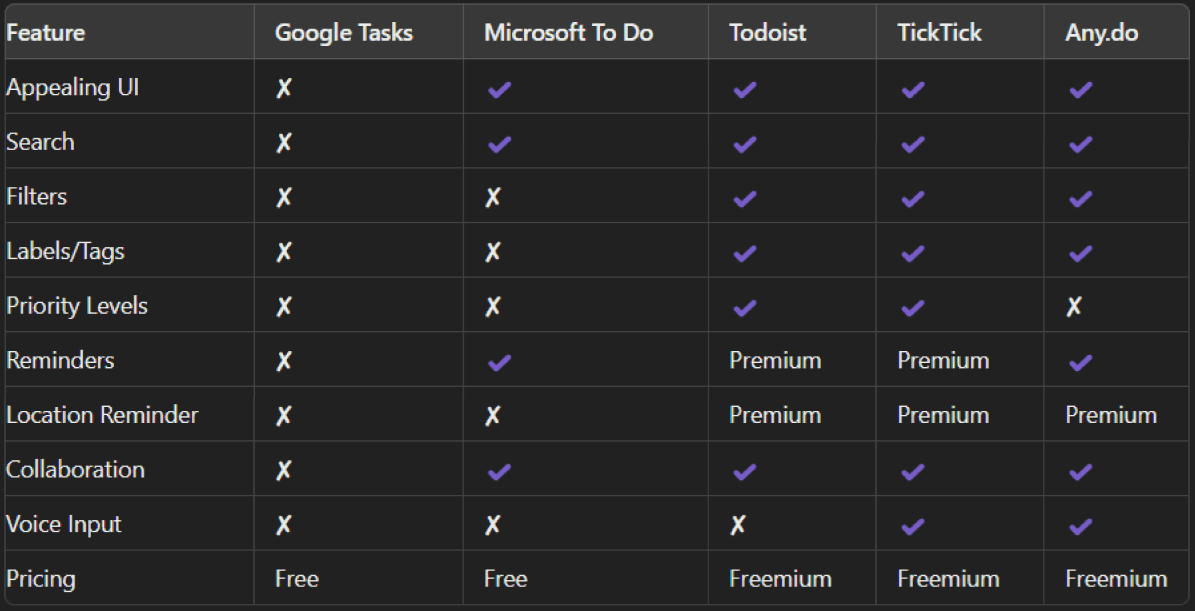The width and height of the screenshot is (1195, 611).
Task: Click the TickTick Voice Input checkmark
Action: pos(912,525)
